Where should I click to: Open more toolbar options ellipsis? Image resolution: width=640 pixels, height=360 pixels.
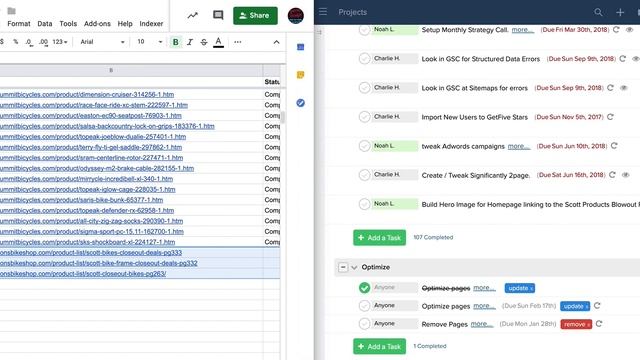coord(238,42)
